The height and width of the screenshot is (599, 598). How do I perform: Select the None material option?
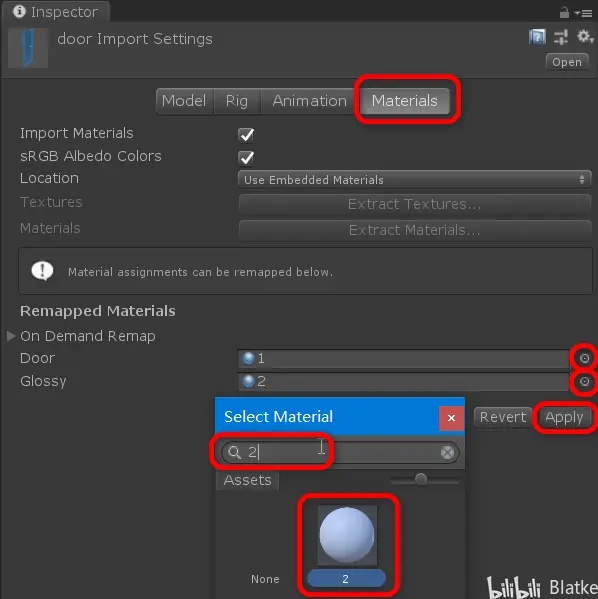tap(265, 579)
